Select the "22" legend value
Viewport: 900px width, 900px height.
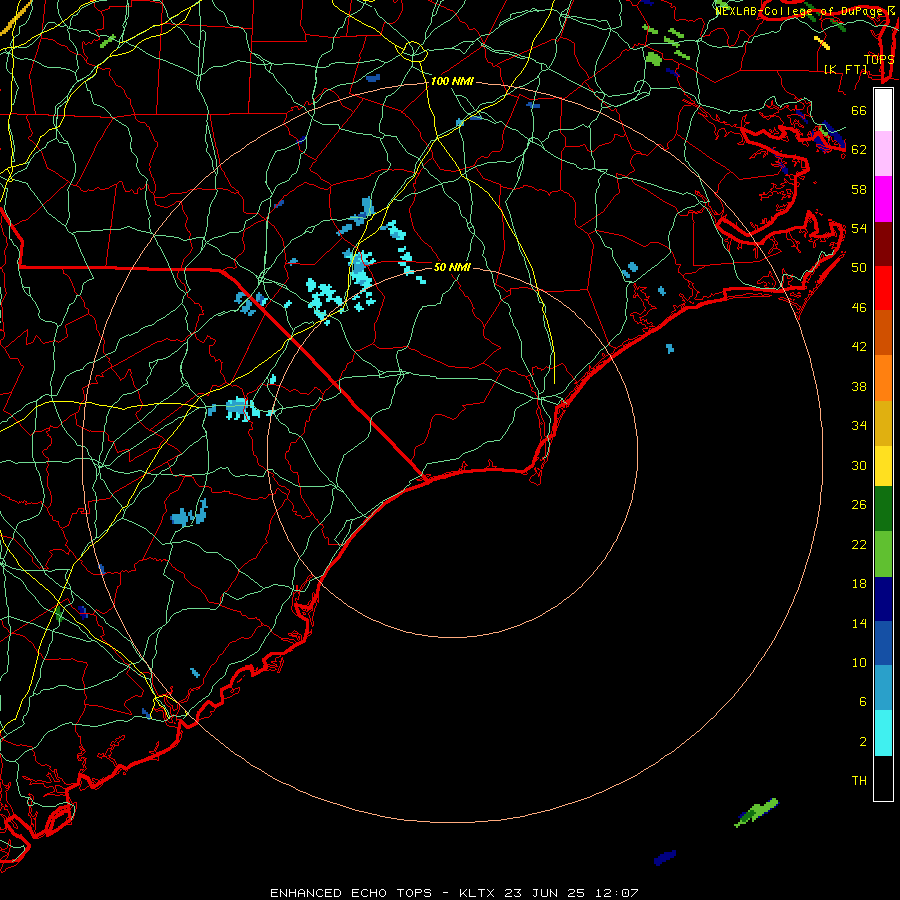point(859,544)
